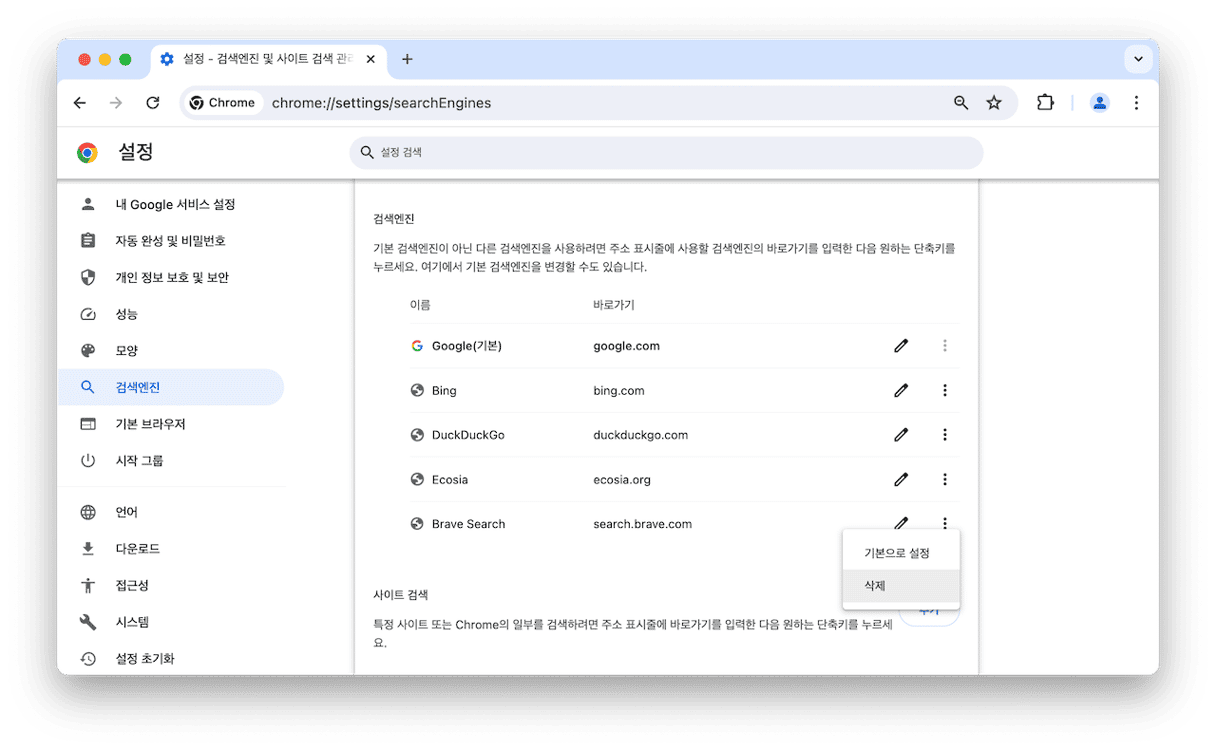Close the 설정 tab
1216x750 pixels.
371,59
